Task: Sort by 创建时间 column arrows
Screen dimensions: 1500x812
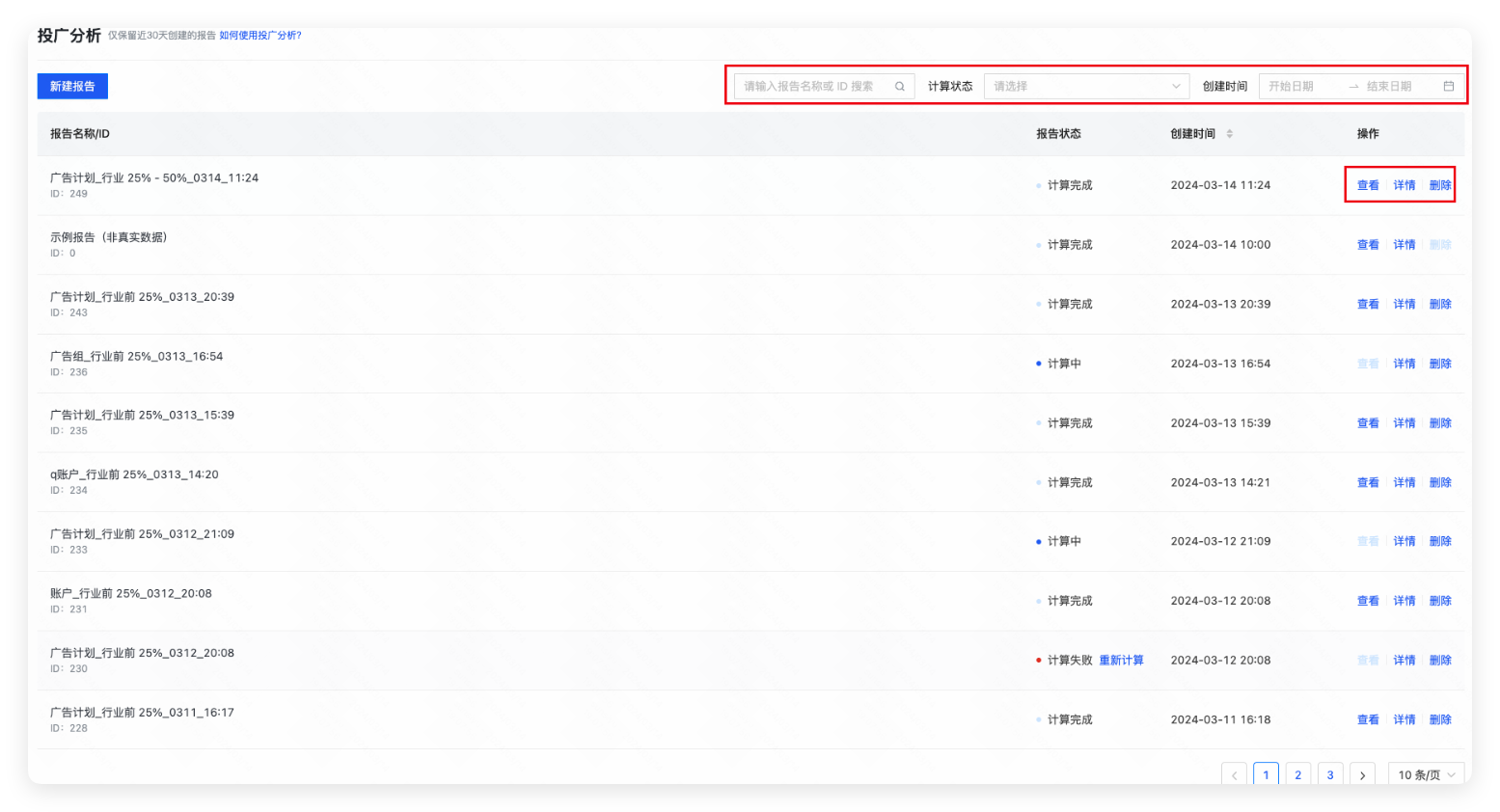Action: (1229, 134)
